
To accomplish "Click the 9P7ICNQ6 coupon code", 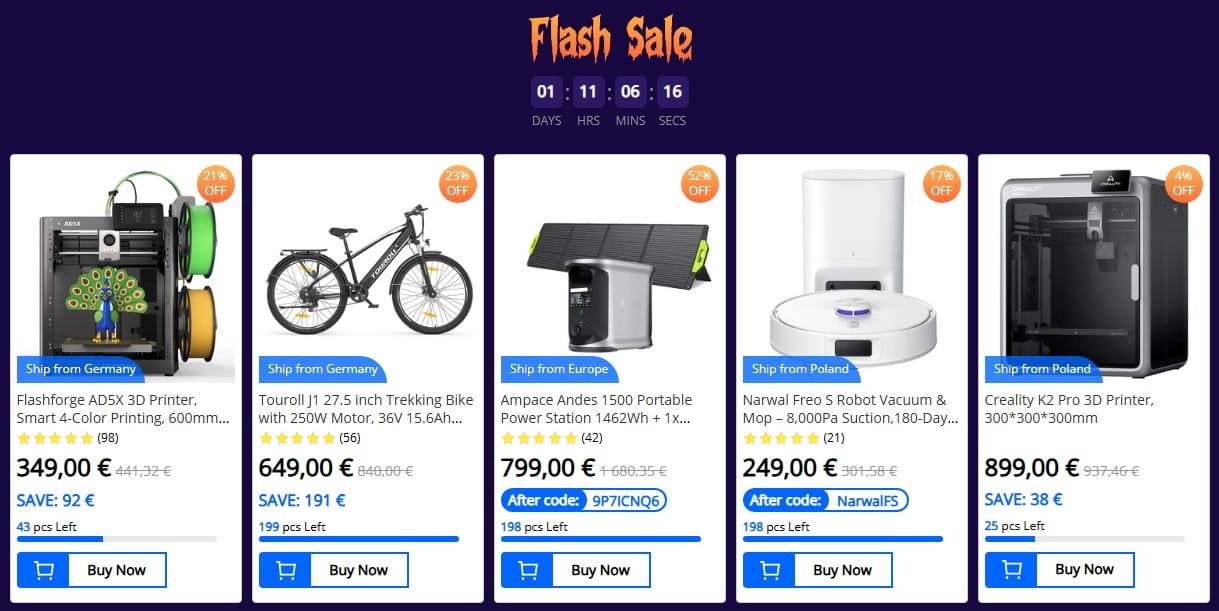I will coord(626,500).
